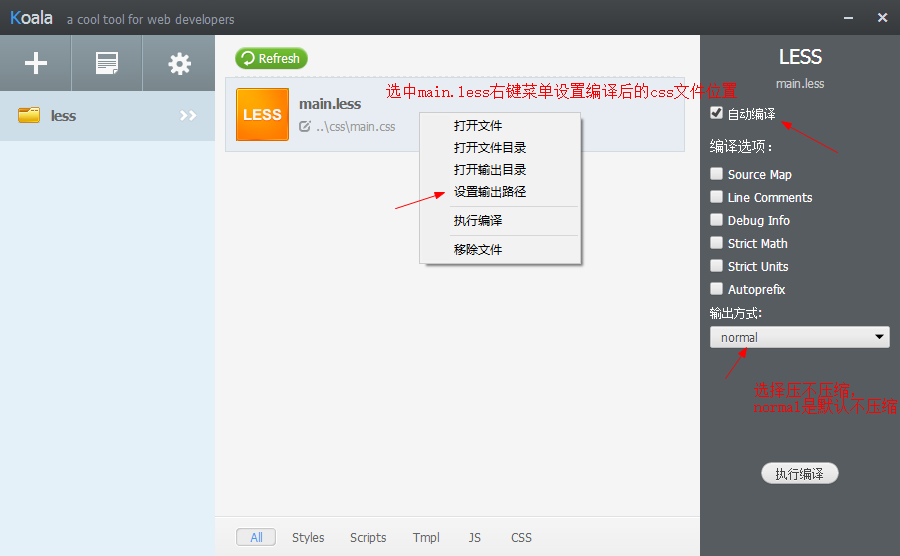Choose 打开文件 from context menu
This screenshot has height=556, width=900.
[x=478, y=126]
